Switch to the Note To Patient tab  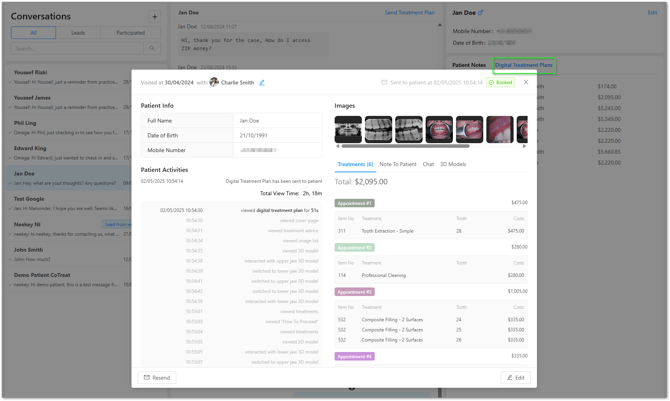pyautogui.click(x=398, y=164)
